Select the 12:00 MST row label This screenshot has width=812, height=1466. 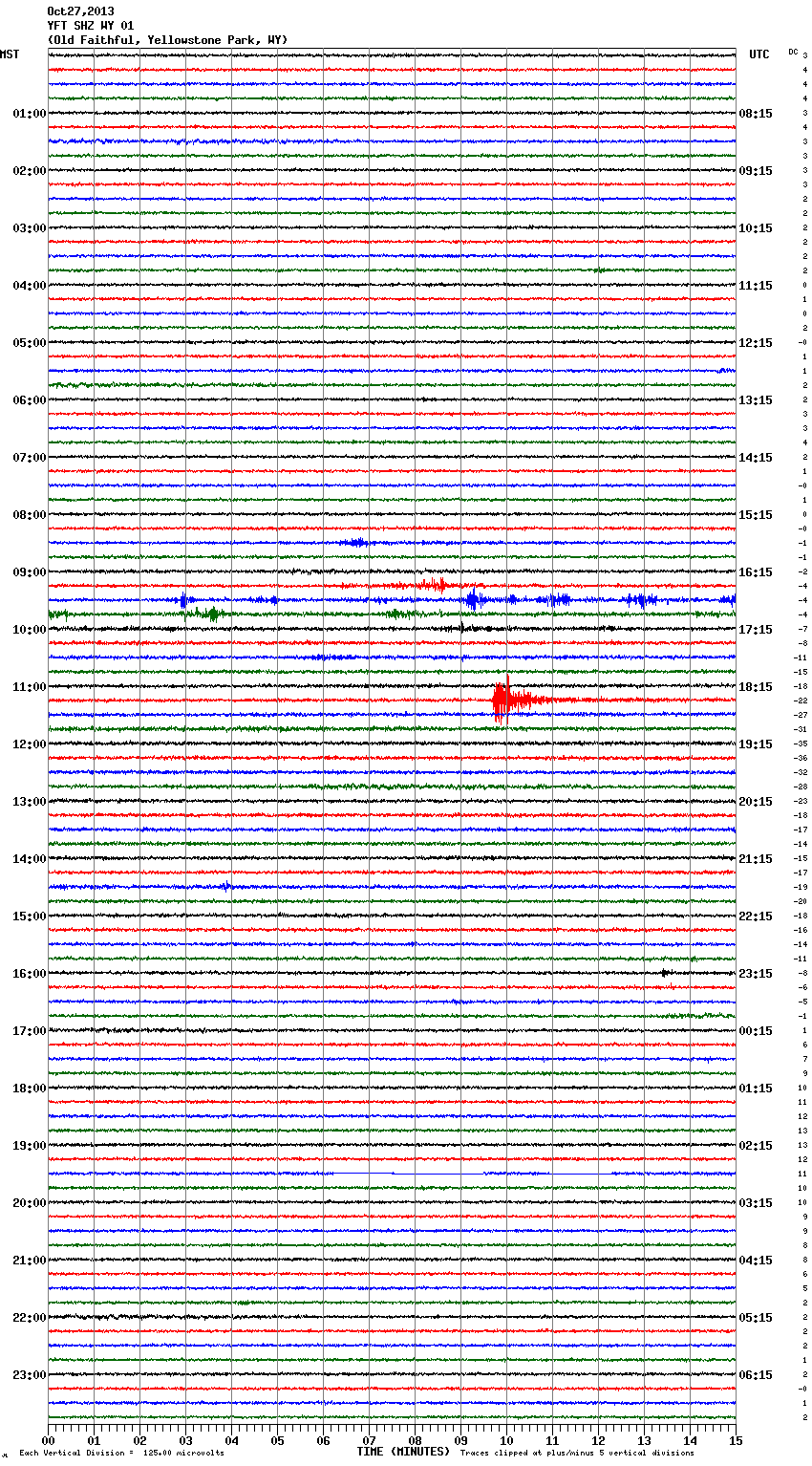30,744
